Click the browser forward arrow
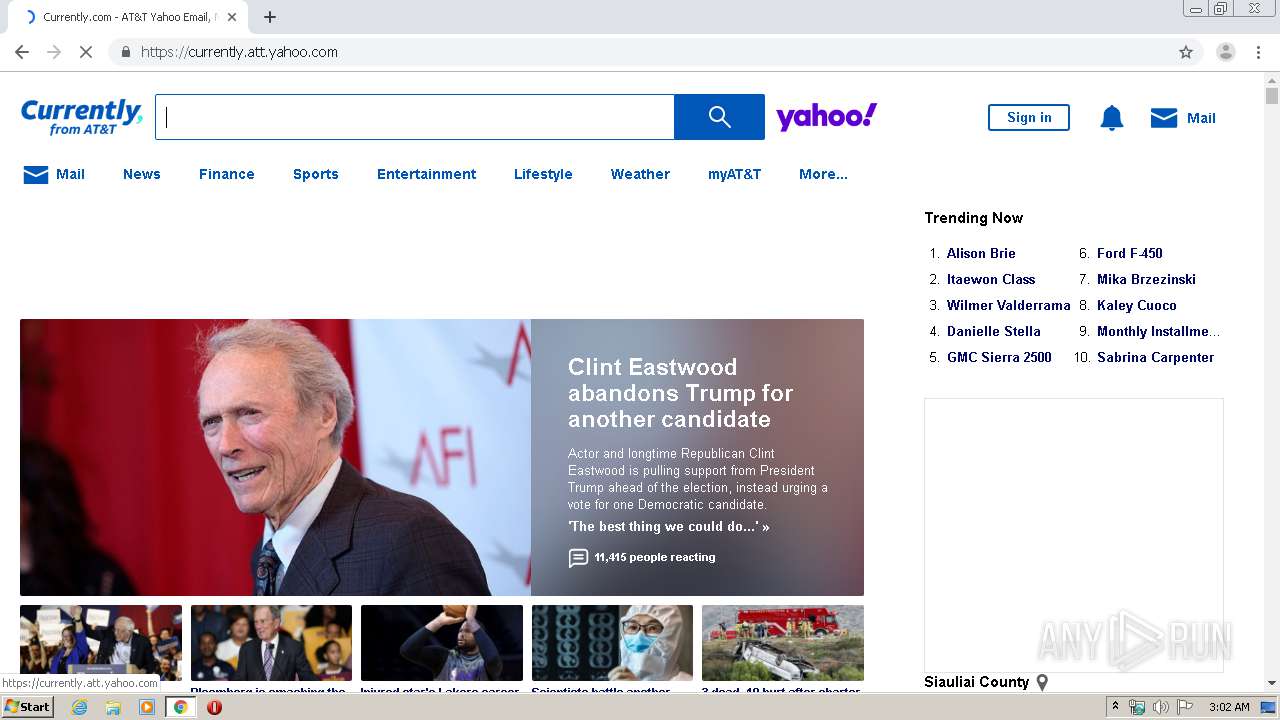 pos(54,52)
